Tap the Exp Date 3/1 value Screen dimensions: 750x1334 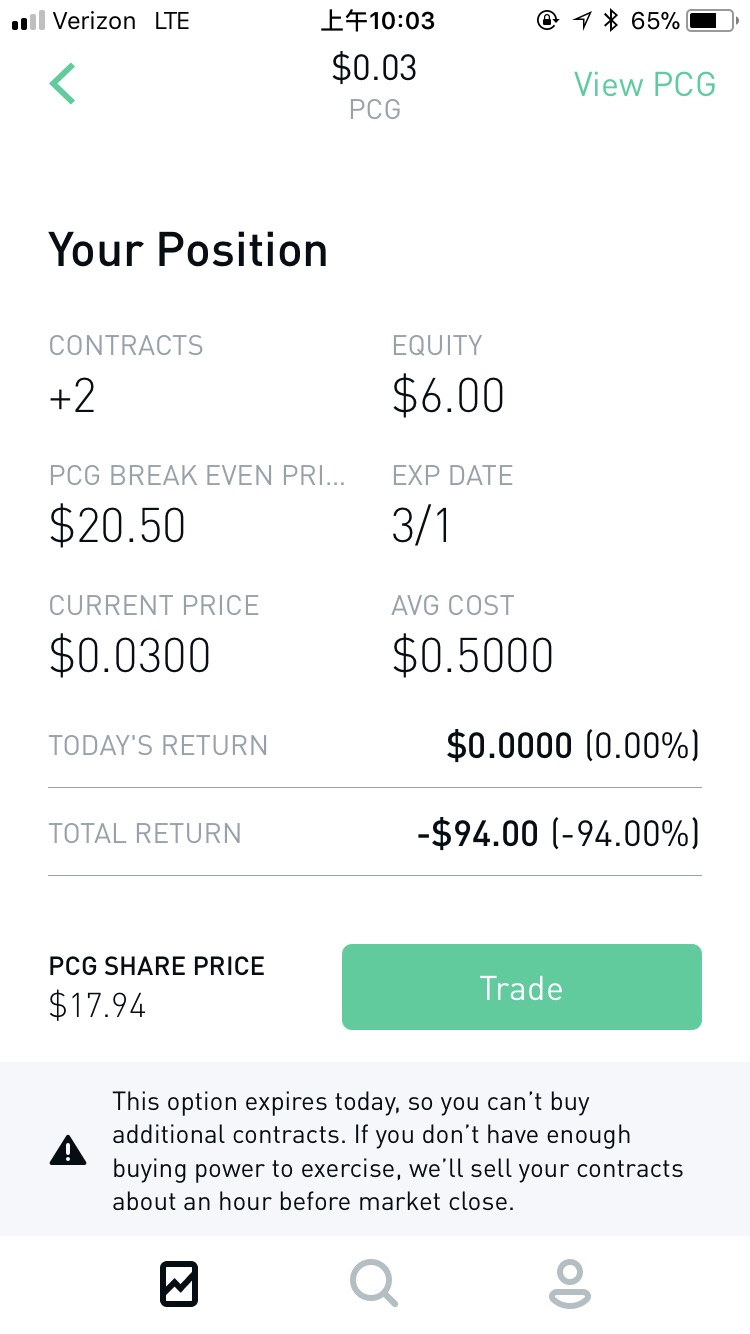(x=420, y=526)
